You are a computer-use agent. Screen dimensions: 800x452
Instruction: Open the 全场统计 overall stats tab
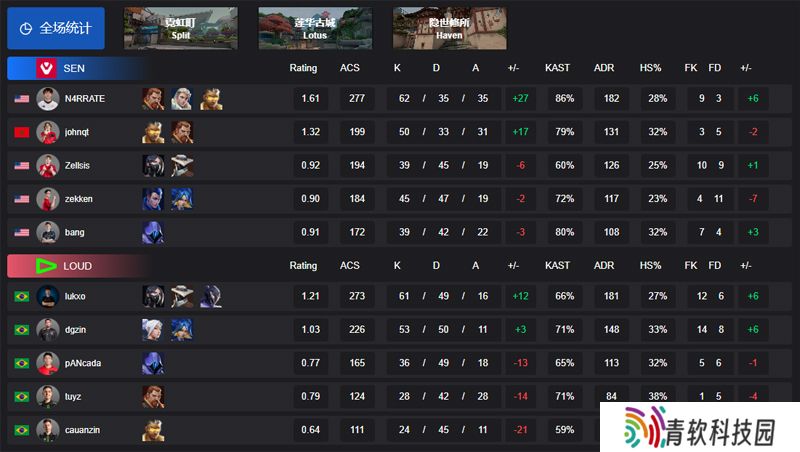click(56, 28)
